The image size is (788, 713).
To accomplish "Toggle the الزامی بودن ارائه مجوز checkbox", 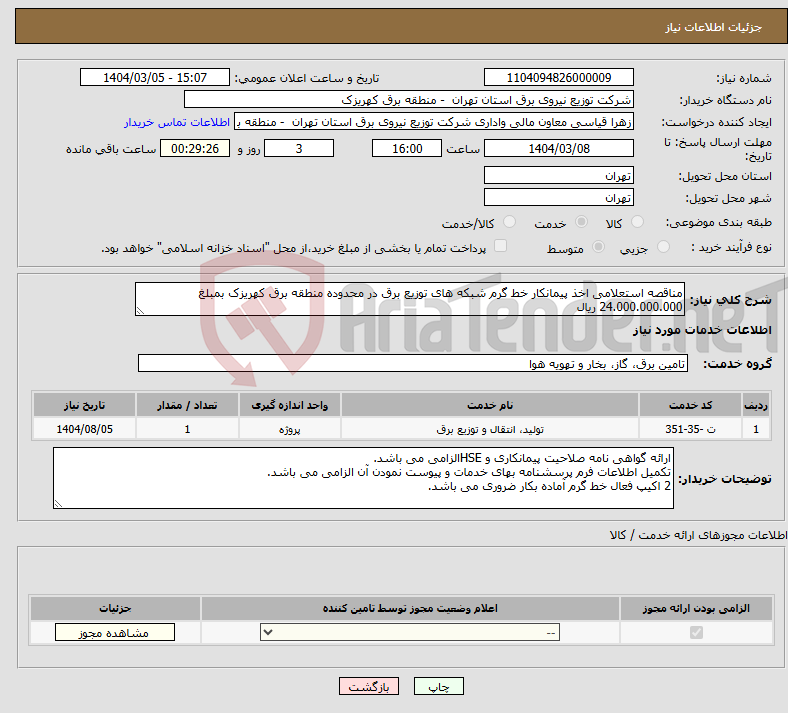I will 696,632.
